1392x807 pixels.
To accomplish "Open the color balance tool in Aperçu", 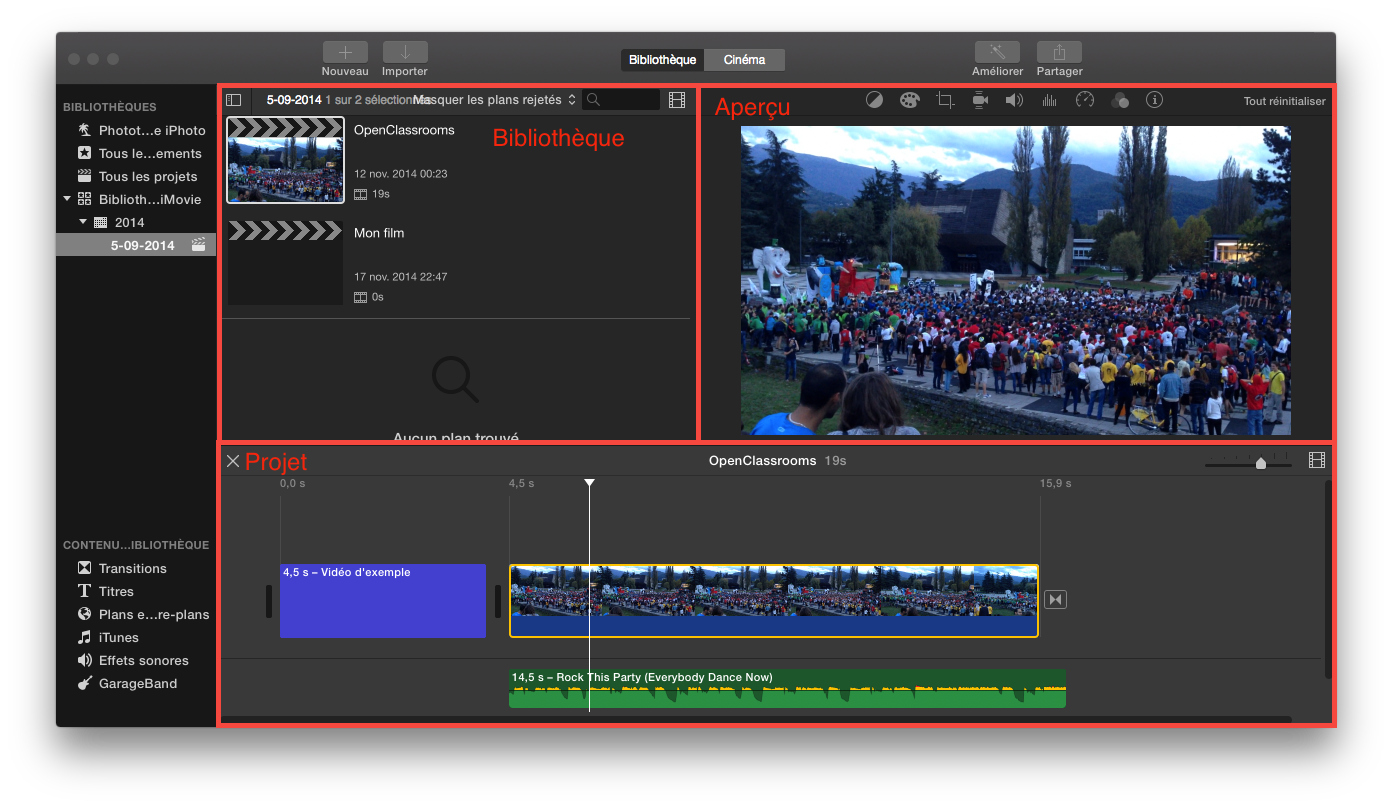I will pyautogui.click(x=874, y=100).
